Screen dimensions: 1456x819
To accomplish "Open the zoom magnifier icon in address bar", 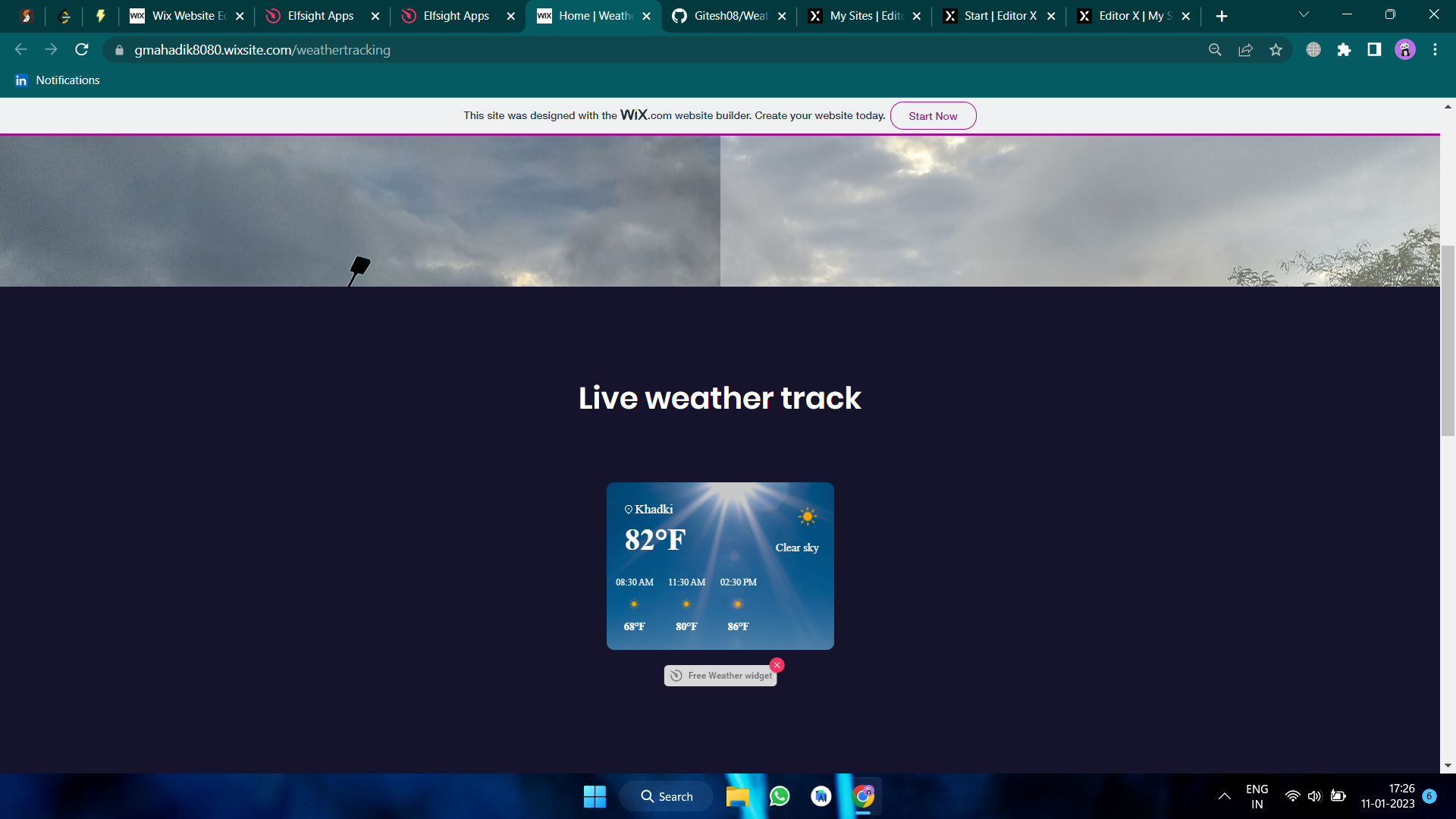I will (1215, 50).
